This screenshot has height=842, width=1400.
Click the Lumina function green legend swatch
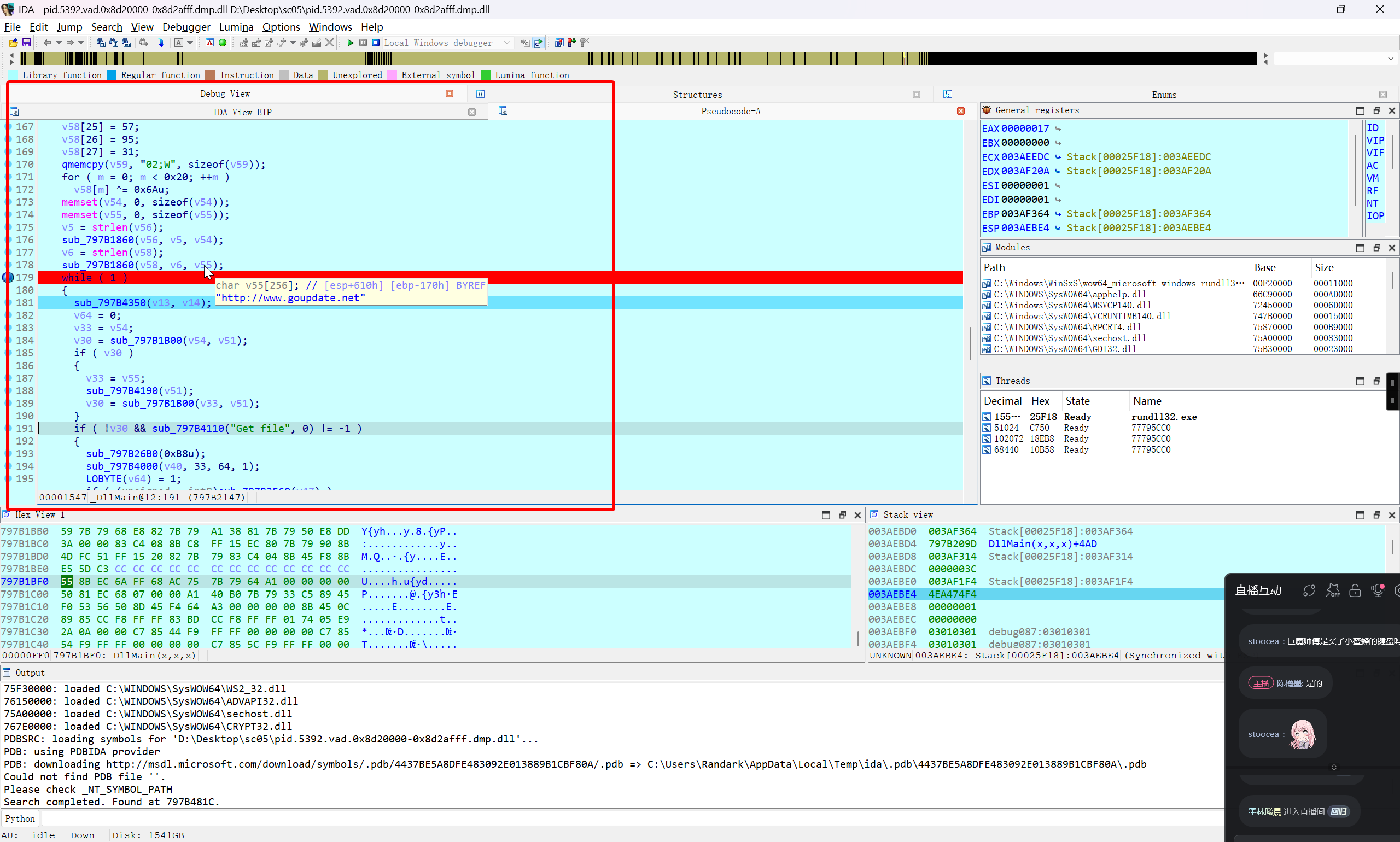coord(486,75)
